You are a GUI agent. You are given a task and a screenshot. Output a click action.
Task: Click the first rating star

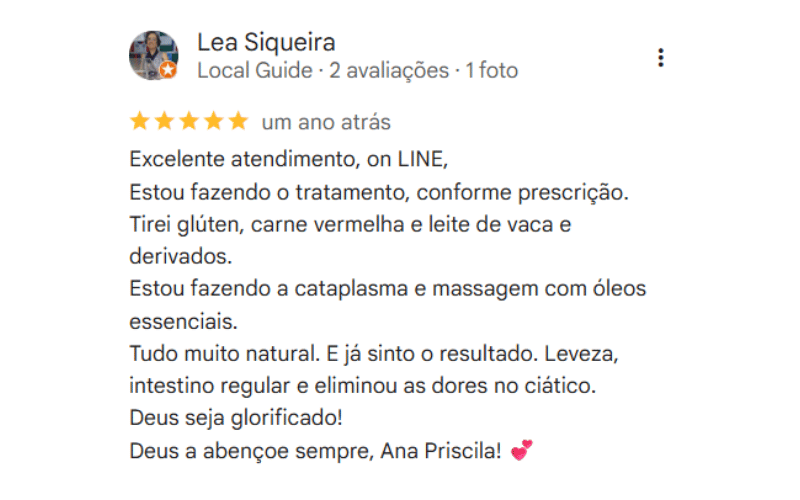139,122
